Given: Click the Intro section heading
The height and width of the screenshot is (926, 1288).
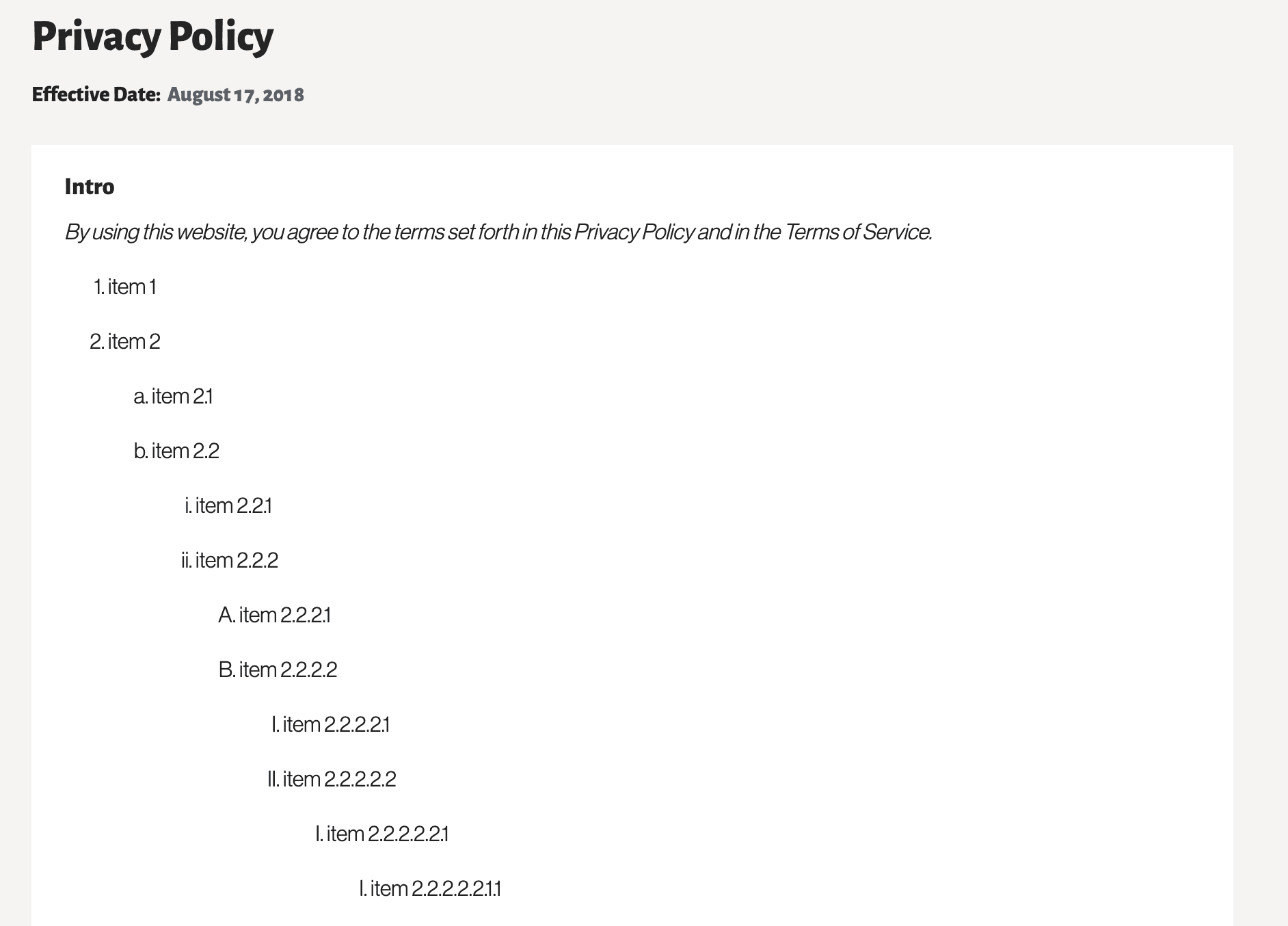Looking at the screenshot, I should (x=90, y=187).
